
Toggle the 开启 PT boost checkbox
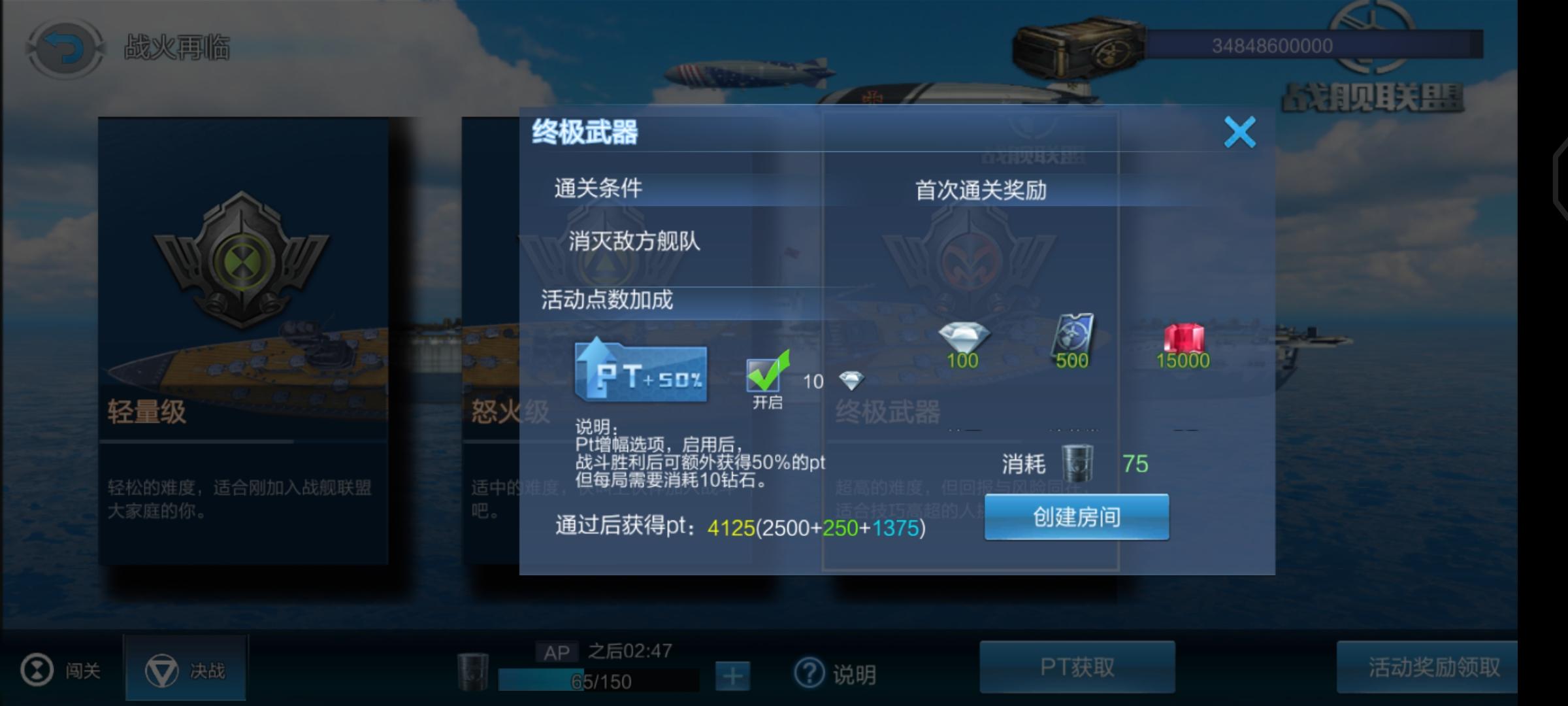767,373
